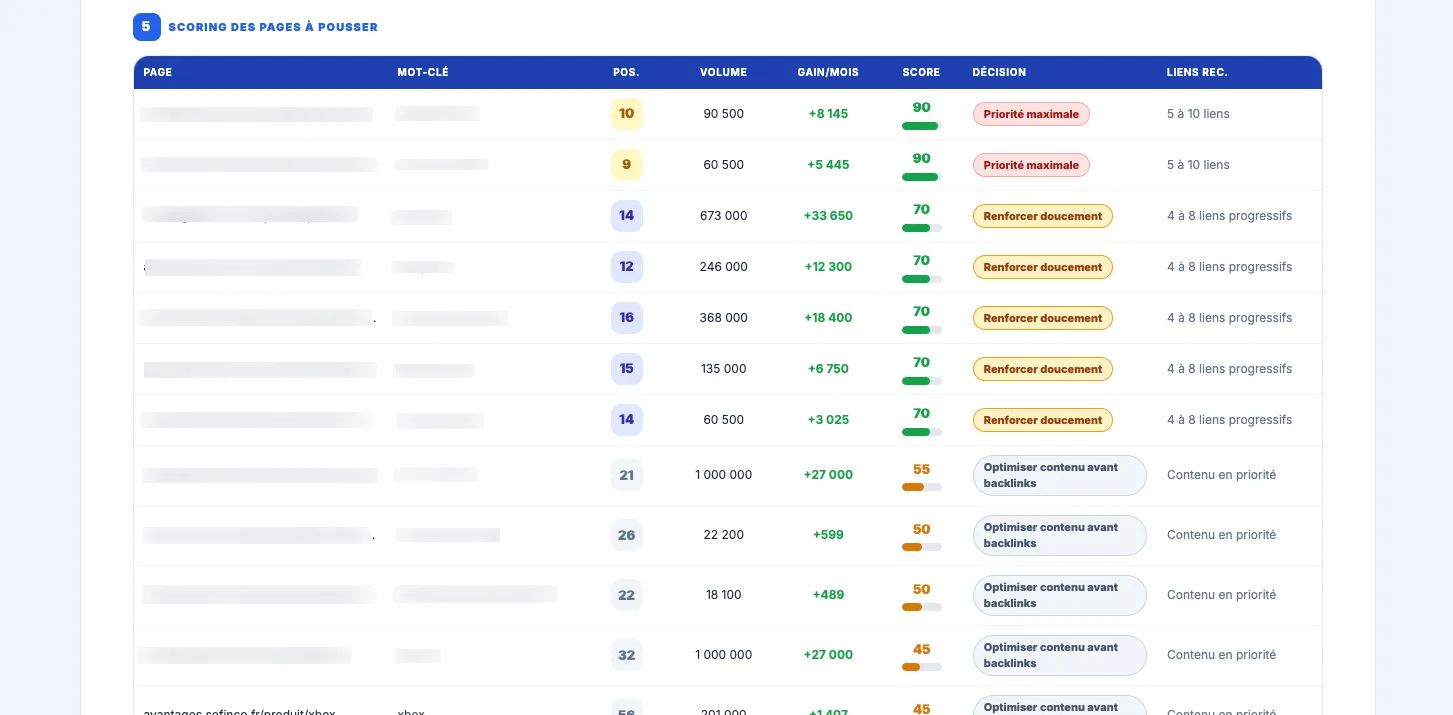The height and width of the screenshot is (715, 1453).
Task: Click the SCORE column header
Action: (x=921, y=72)
